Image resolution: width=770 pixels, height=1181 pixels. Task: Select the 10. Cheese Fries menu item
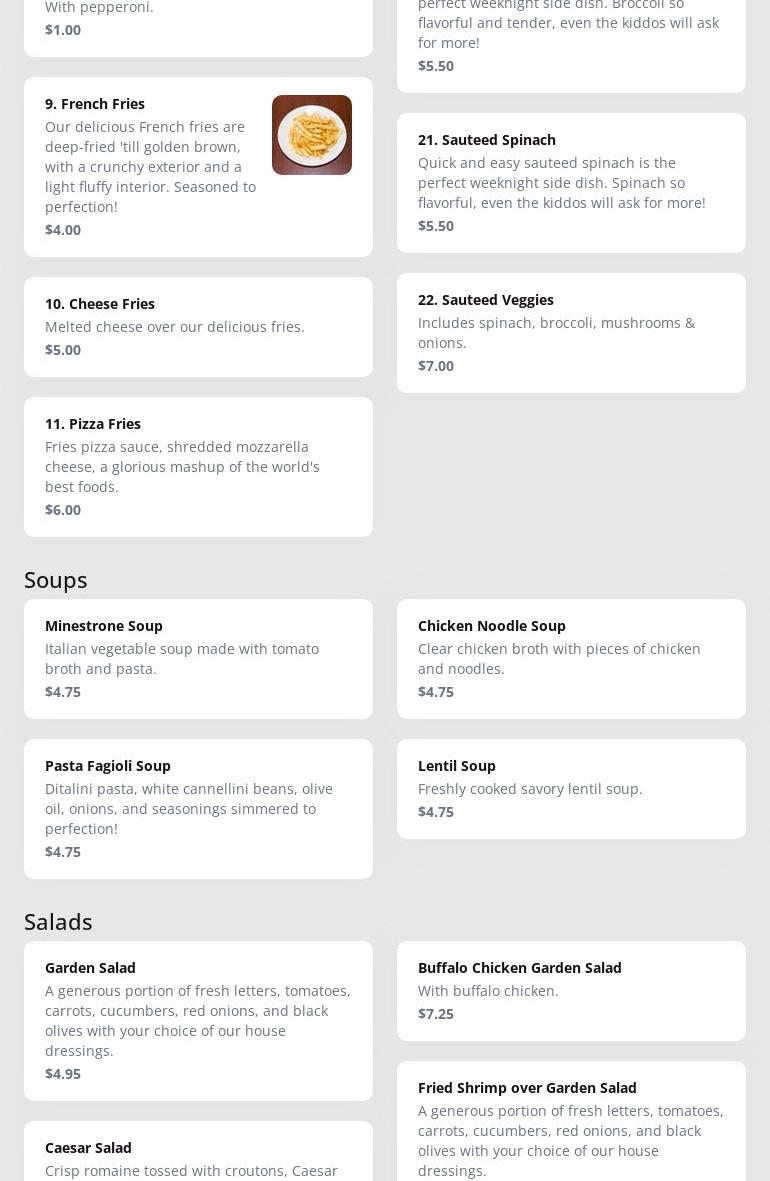[x=198, y=327]
